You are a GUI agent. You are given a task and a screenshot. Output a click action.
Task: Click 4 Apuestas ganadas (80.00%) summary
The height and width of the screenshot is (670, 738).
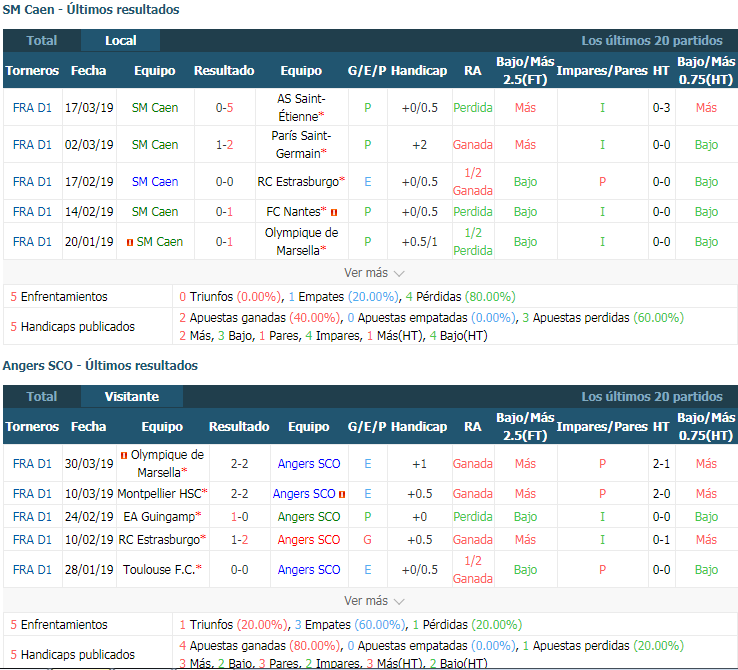pos(259,646)
